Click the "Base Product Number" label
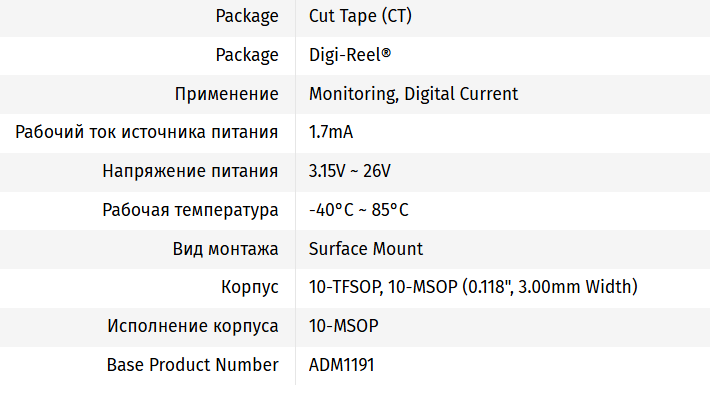 (x=192, y=365)
